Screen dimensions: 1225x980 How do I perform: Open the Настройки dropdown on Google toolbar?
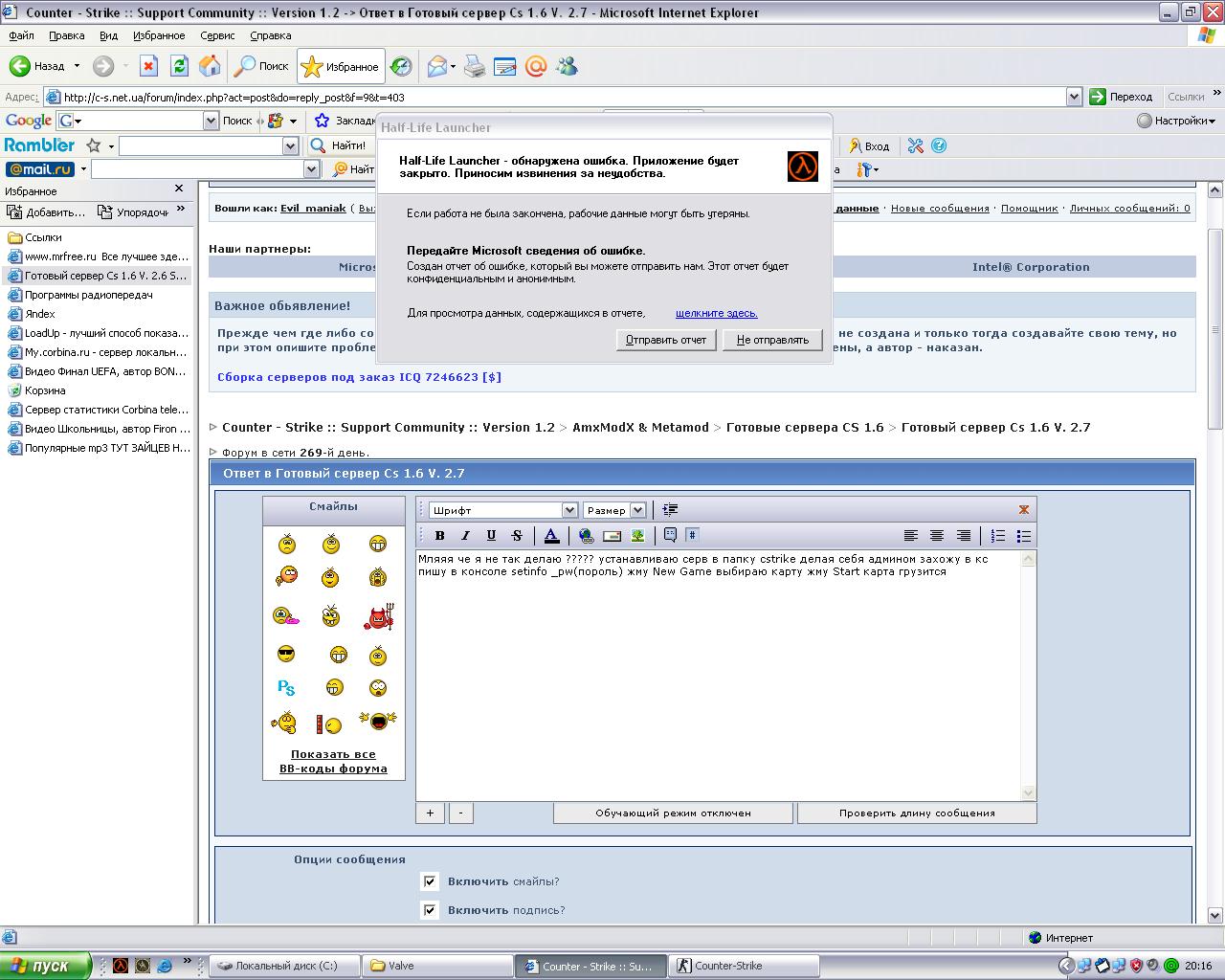(x=1176, y=121)
